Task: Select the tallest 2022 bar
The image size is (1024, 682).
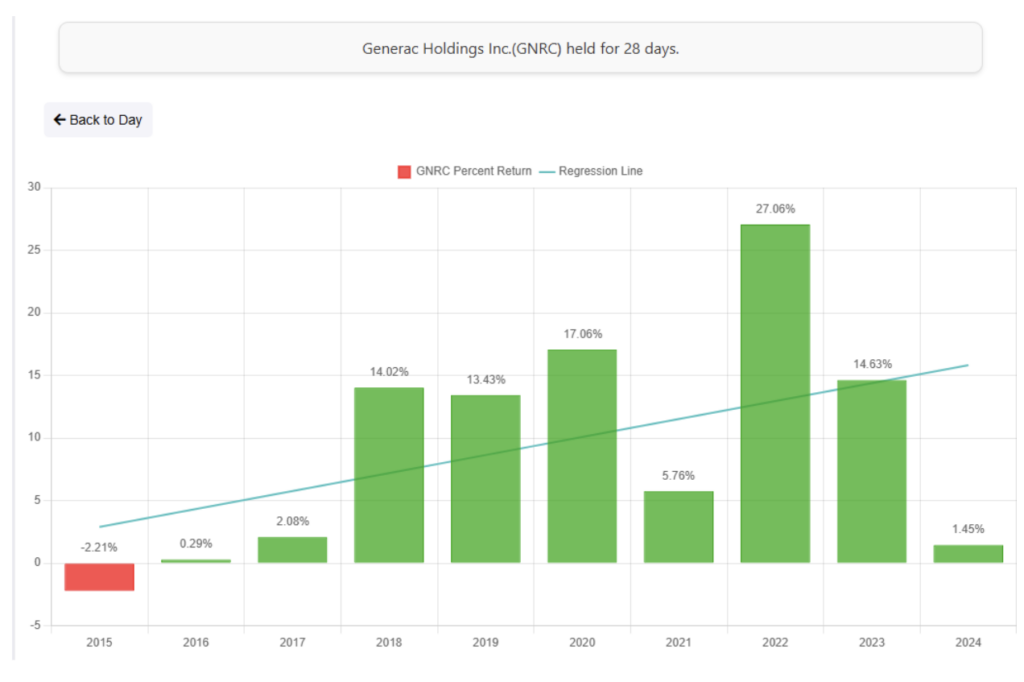Action: (x=775, y=394)
